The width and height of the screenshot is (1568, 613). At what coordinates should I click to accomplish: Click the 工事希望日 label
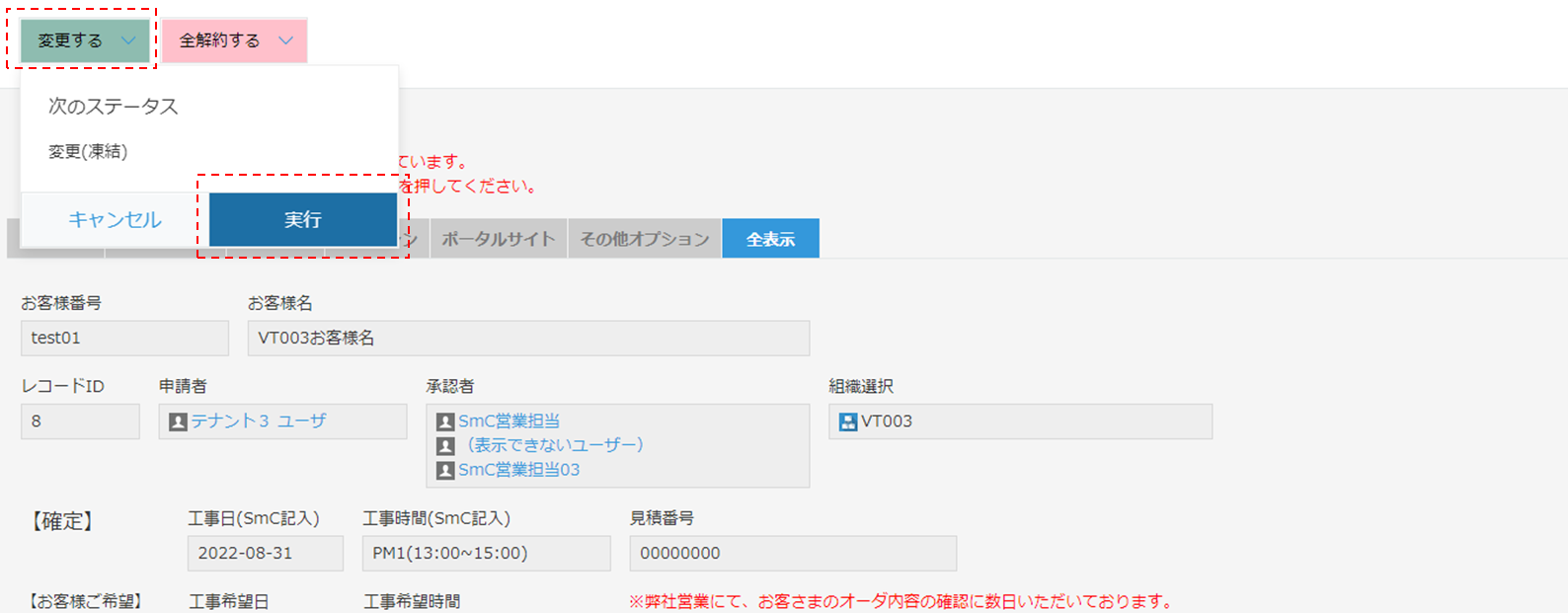point(229,601)
